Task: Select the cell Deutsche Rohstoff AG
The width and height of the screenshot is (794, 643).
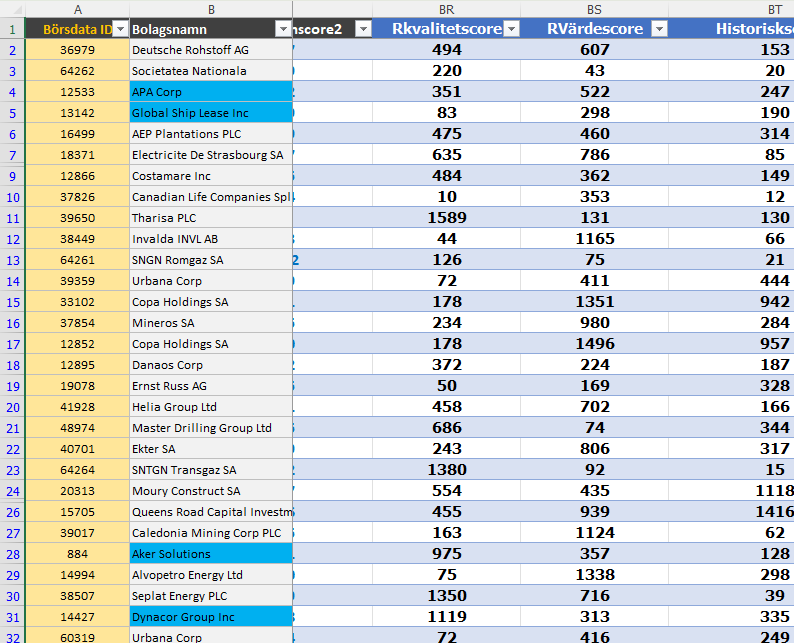Action: point(211,50)
